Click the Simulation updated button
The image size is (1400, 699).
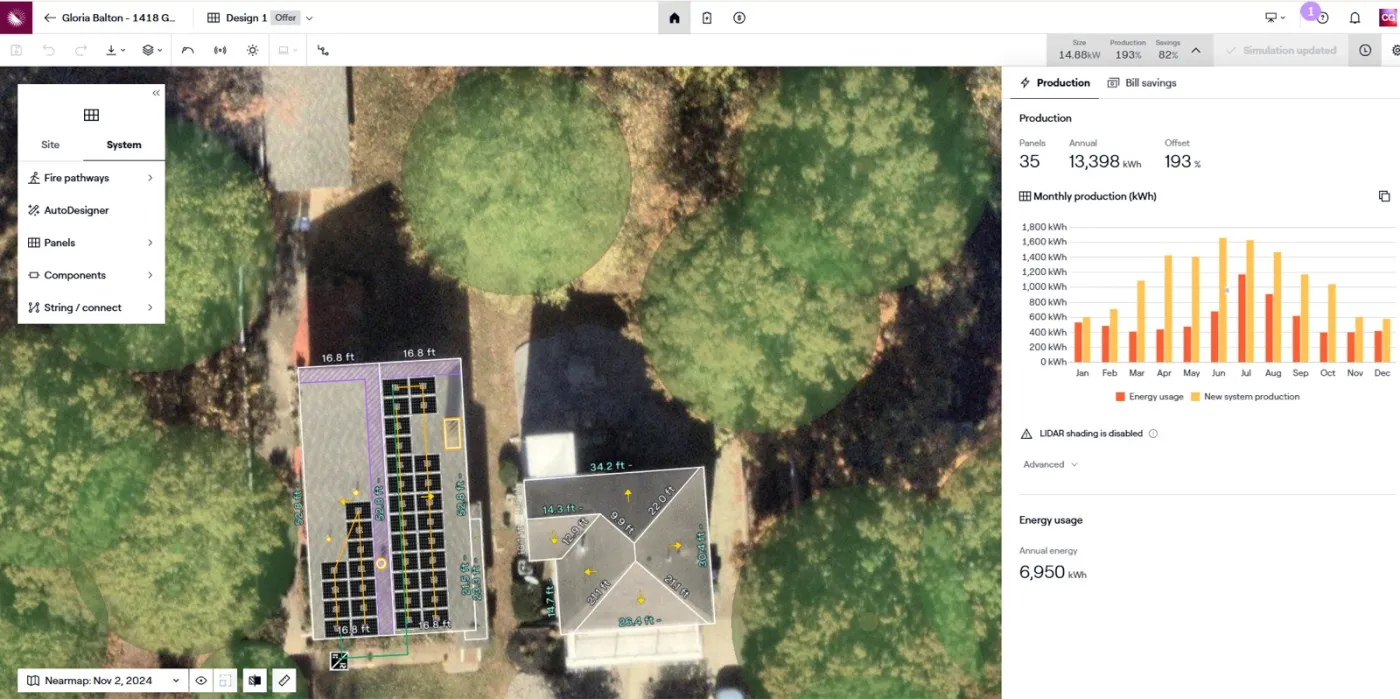point(1281,50)
